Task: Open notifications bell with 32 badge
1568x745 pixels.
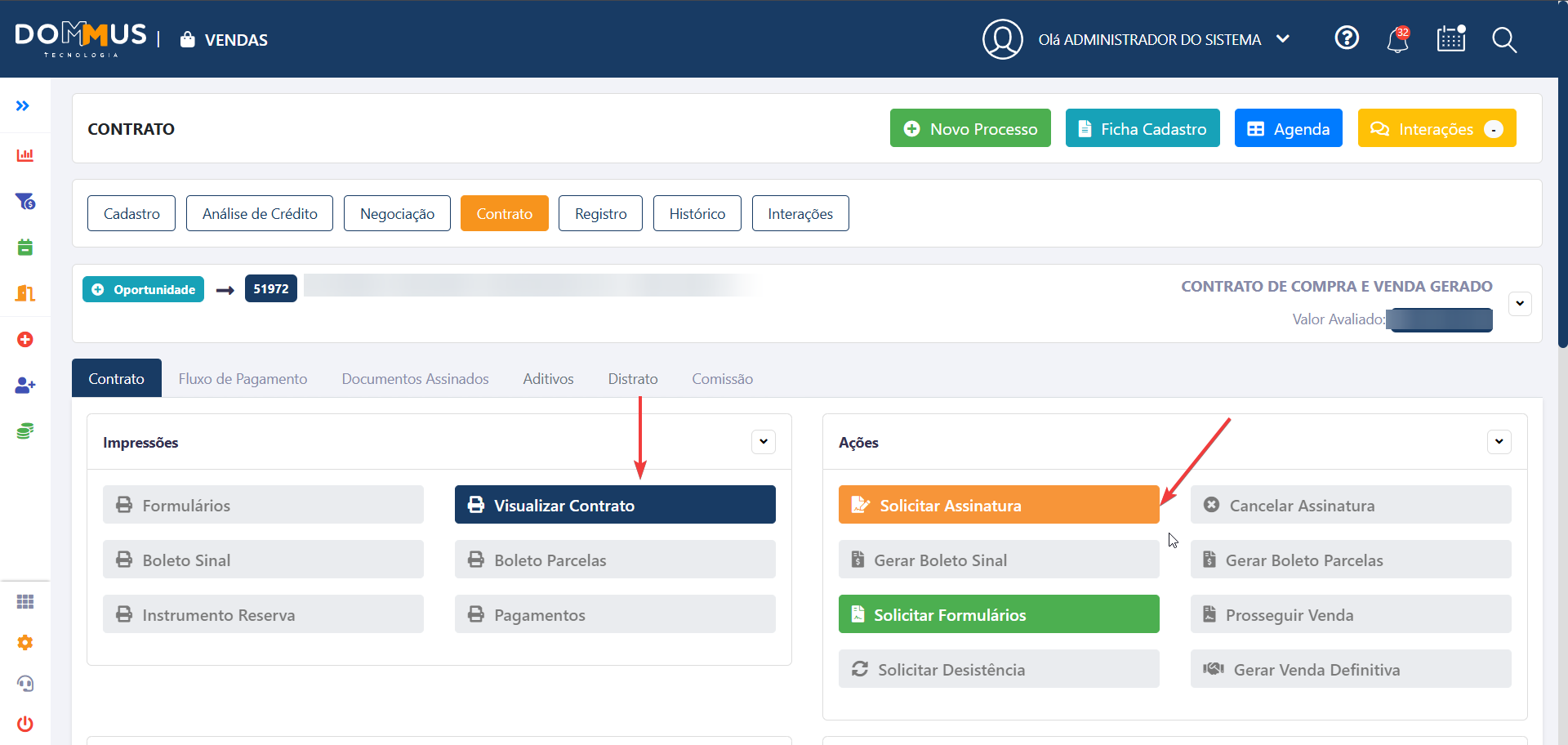Action: (1397, 39)
